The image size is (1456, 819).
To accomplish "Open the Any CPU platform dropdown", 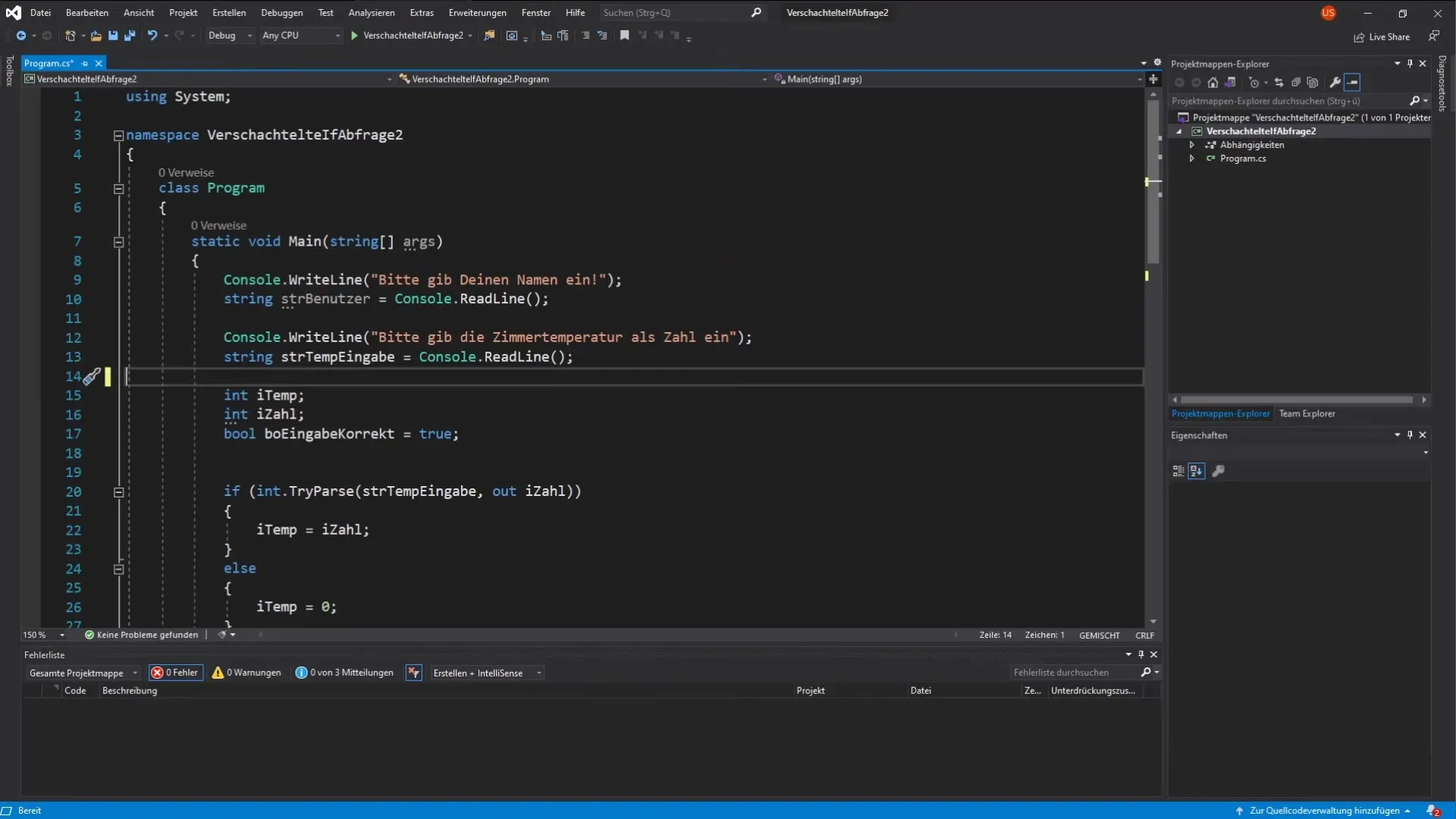I will [x=301, y=36].
